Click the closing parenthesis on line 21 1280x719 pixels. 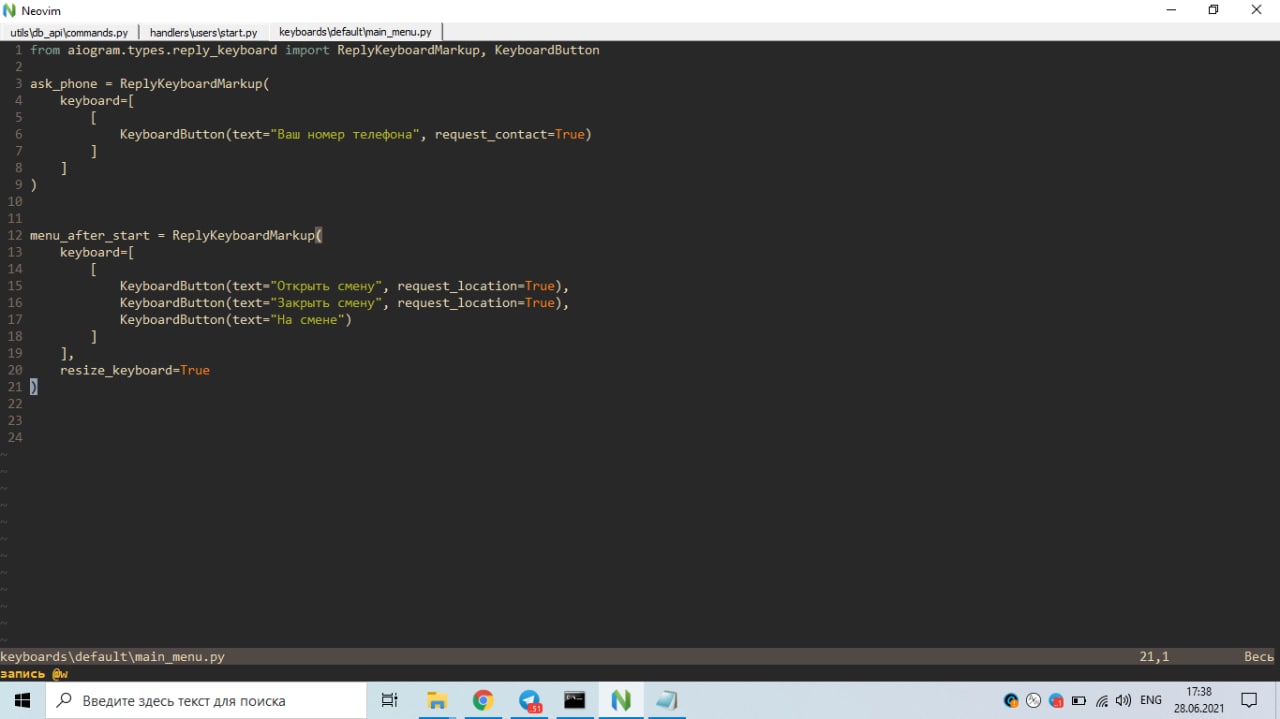[x=34, y=387]
